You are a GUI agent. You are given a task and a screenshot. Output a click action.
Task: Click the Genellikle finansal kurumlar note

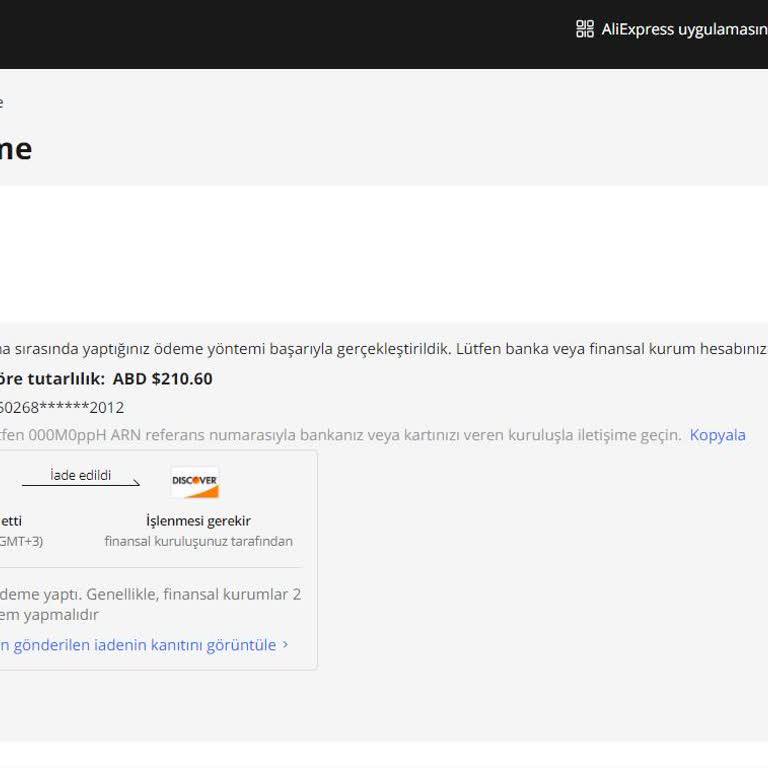tap(150, 604)
